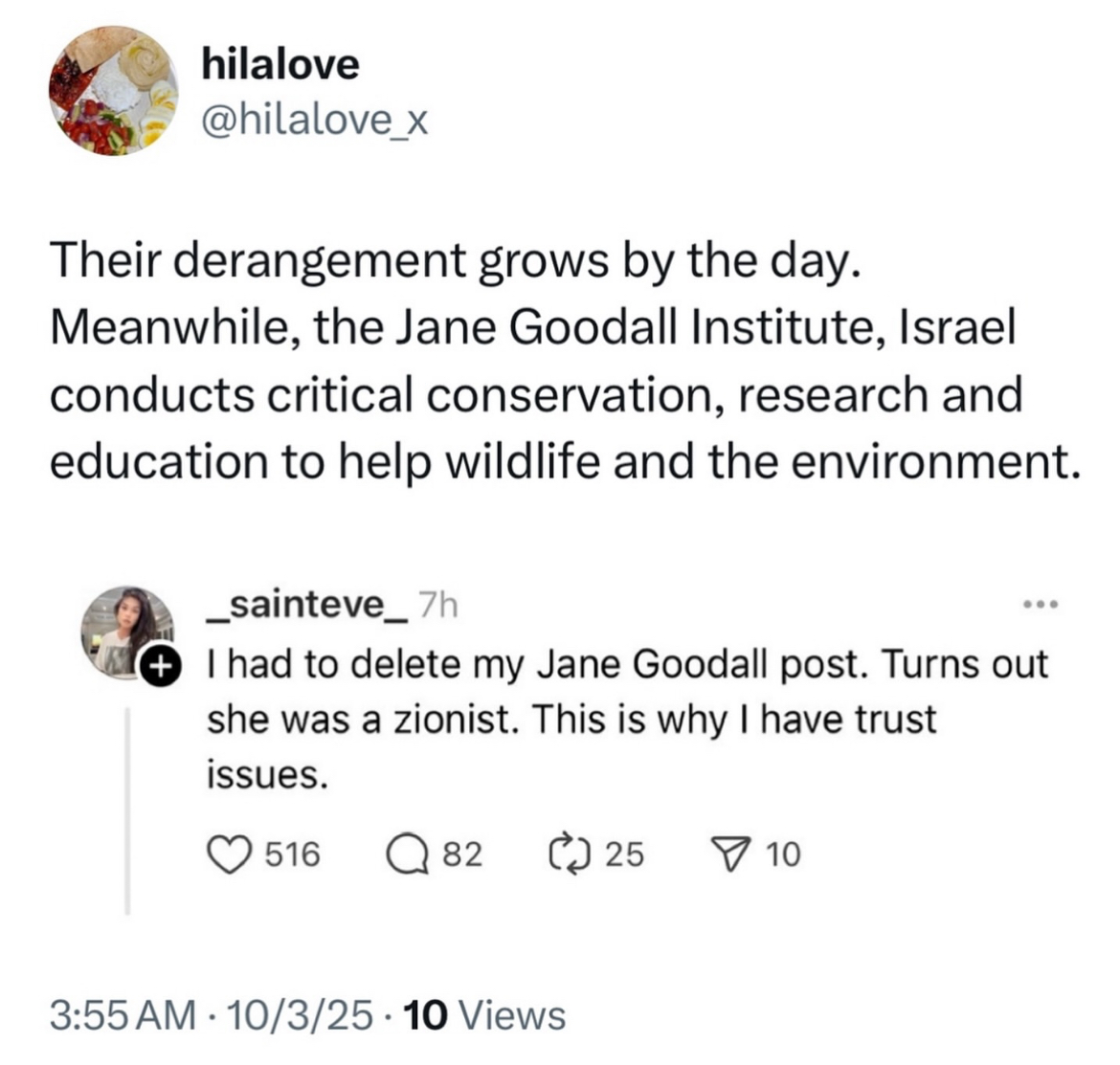Viewport: 1120px width, 1065px height.
Task: Follow _sainteve_ with the plus badge
Action: coord(160,667)
